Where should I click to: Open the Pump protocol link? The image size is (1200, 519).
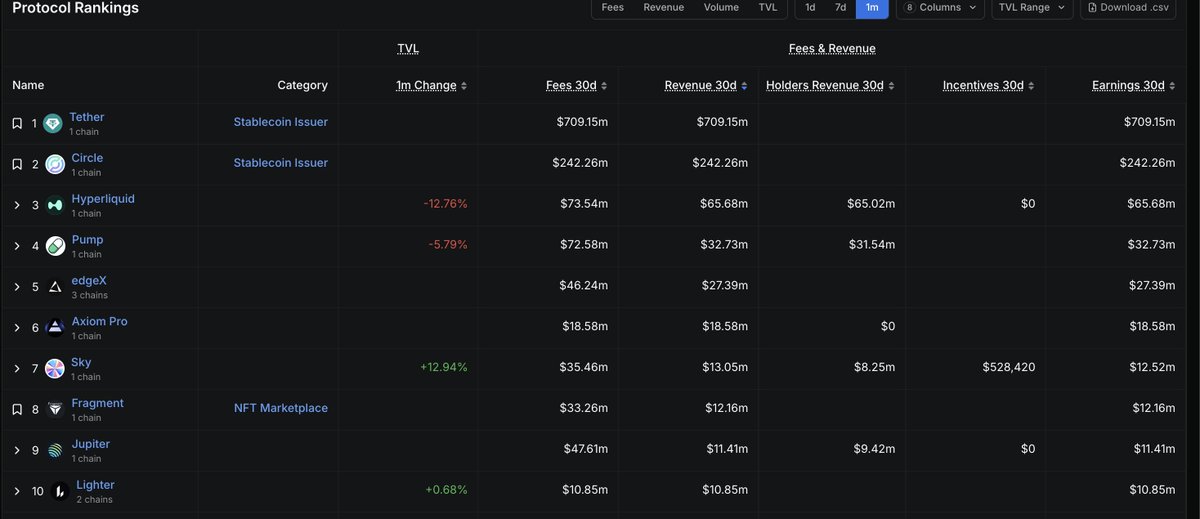point(87,240)
